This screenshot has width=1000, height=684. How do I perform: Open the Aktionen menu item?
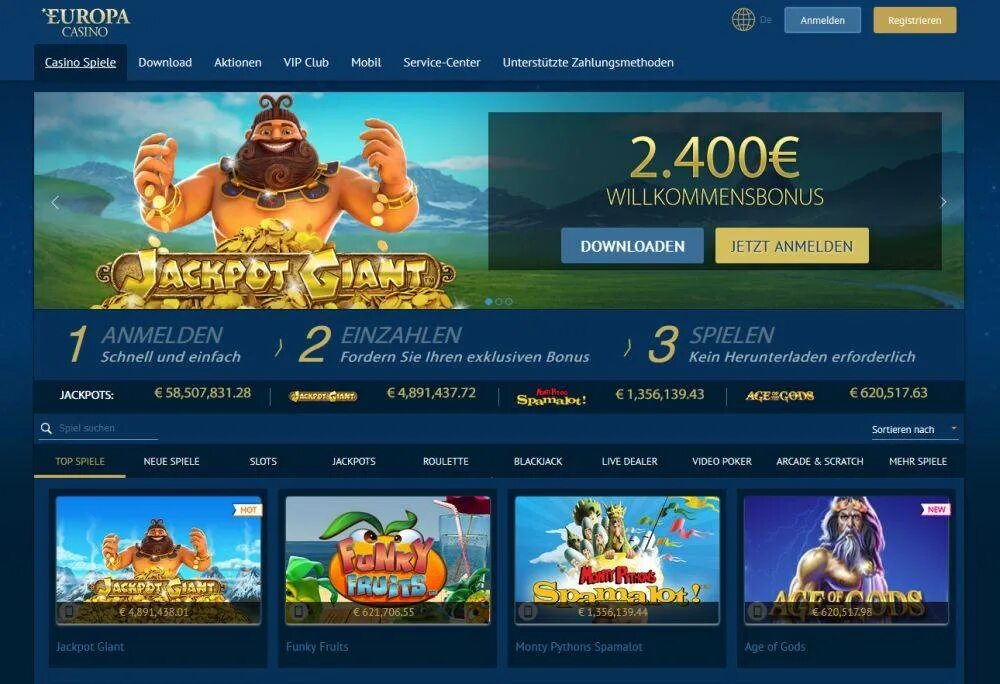click(238, 62)
